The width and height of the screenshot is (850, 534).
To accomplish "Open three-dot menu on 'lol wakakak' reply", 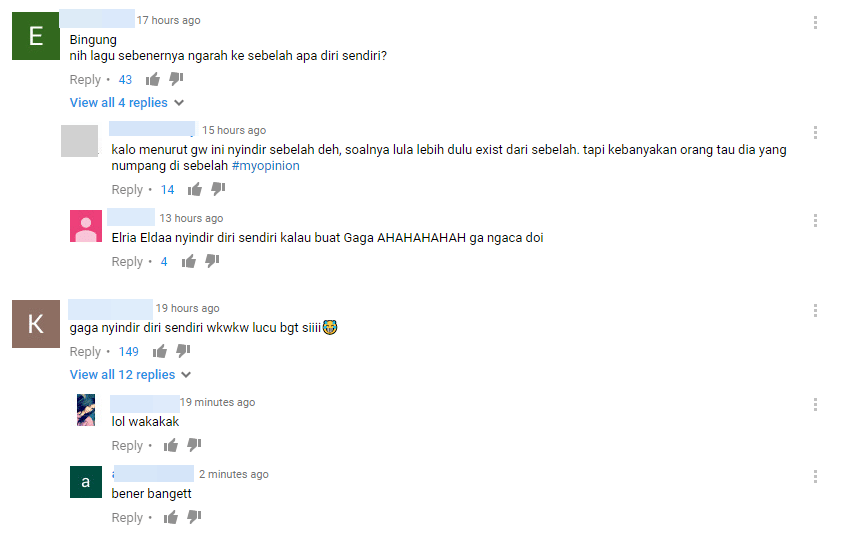I will pyautogui.click(x=815, y=404).
